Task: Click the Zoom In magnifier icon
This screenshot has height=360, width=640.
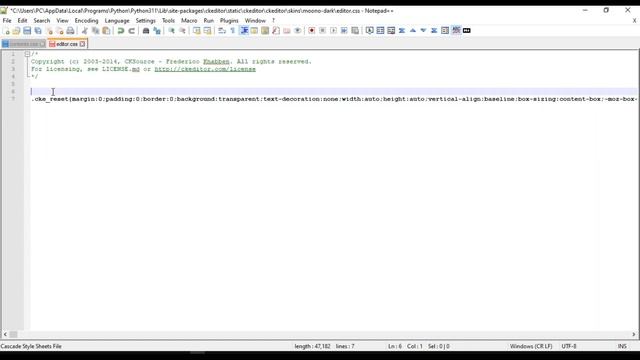Action: (171, 31)
